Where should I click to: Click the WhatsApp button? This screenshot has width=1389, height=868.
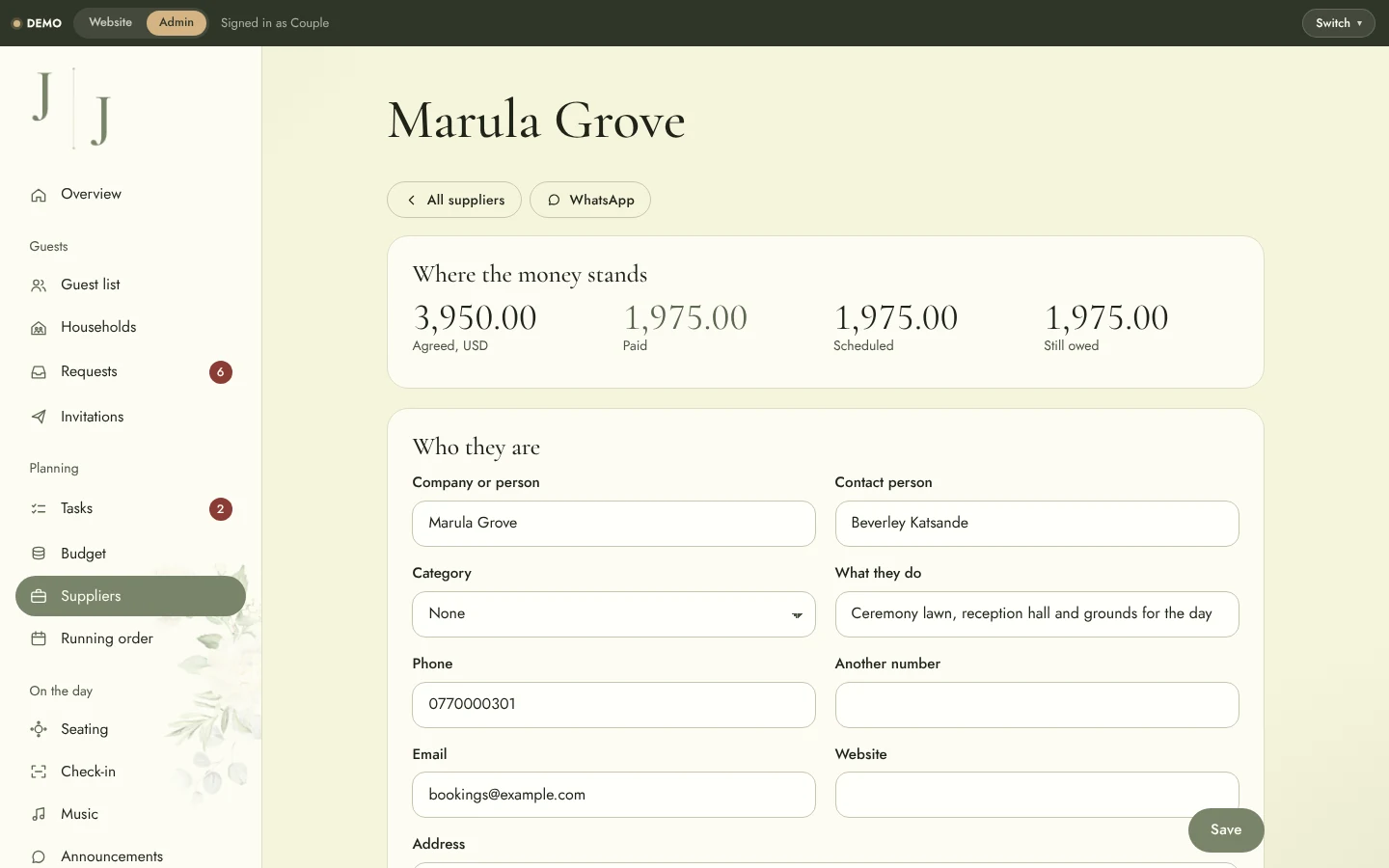590,200
